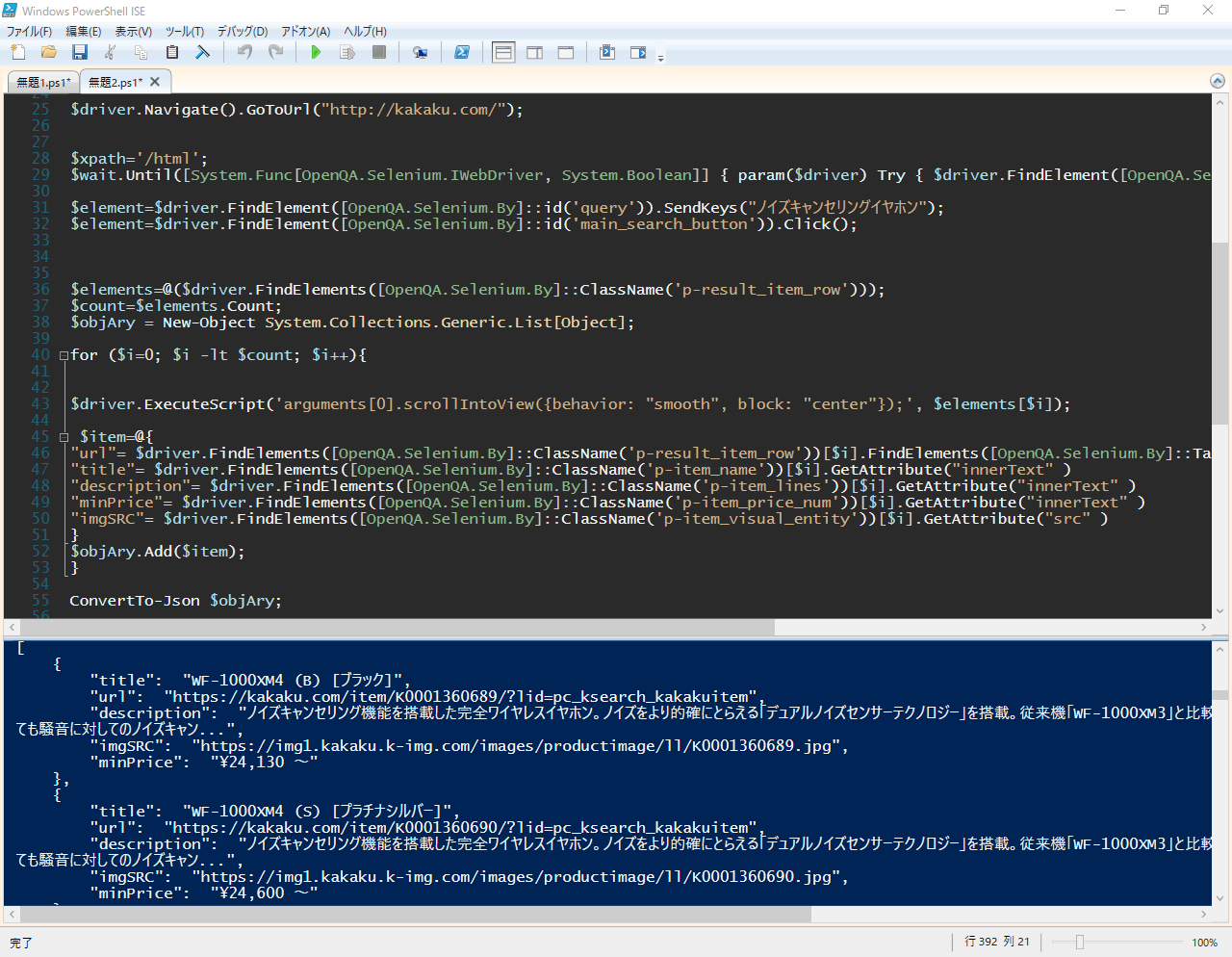Open the アドオン(A) menu
Viewport: 1232px width, 957px height.
pos(306,32)
